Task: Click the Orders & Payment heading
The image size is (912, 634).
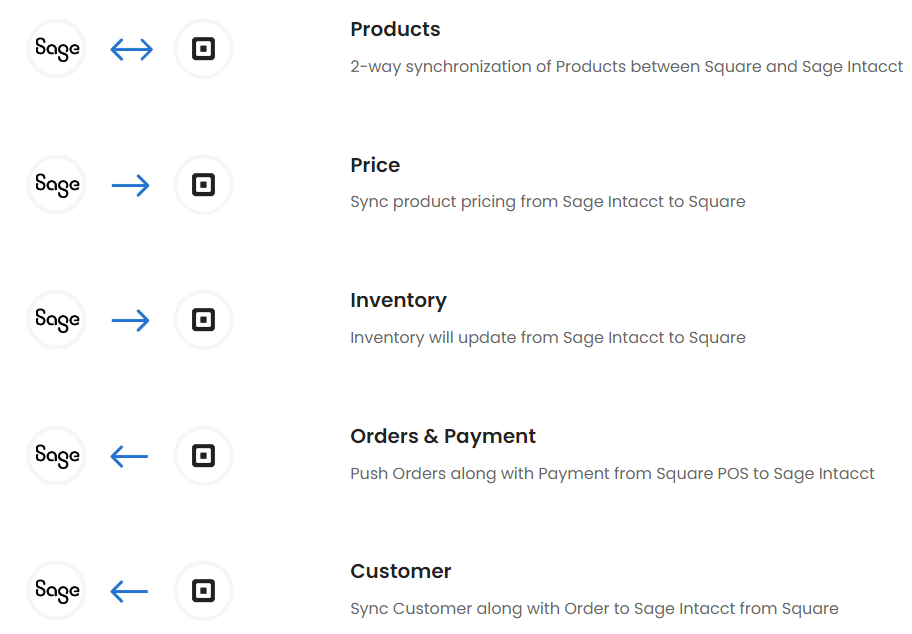Action: [443, 436]
